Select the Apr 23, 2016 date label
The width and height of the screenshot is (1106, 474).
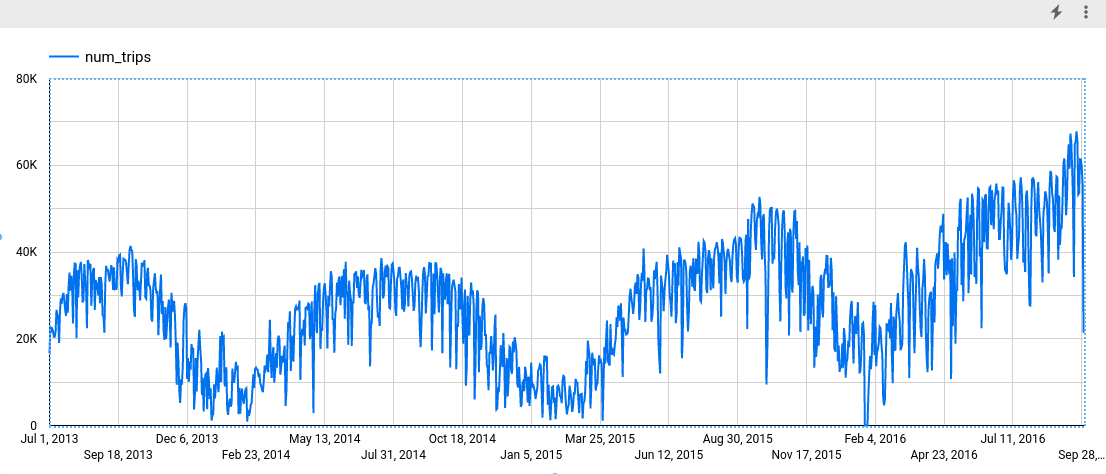tap(944, 455)
